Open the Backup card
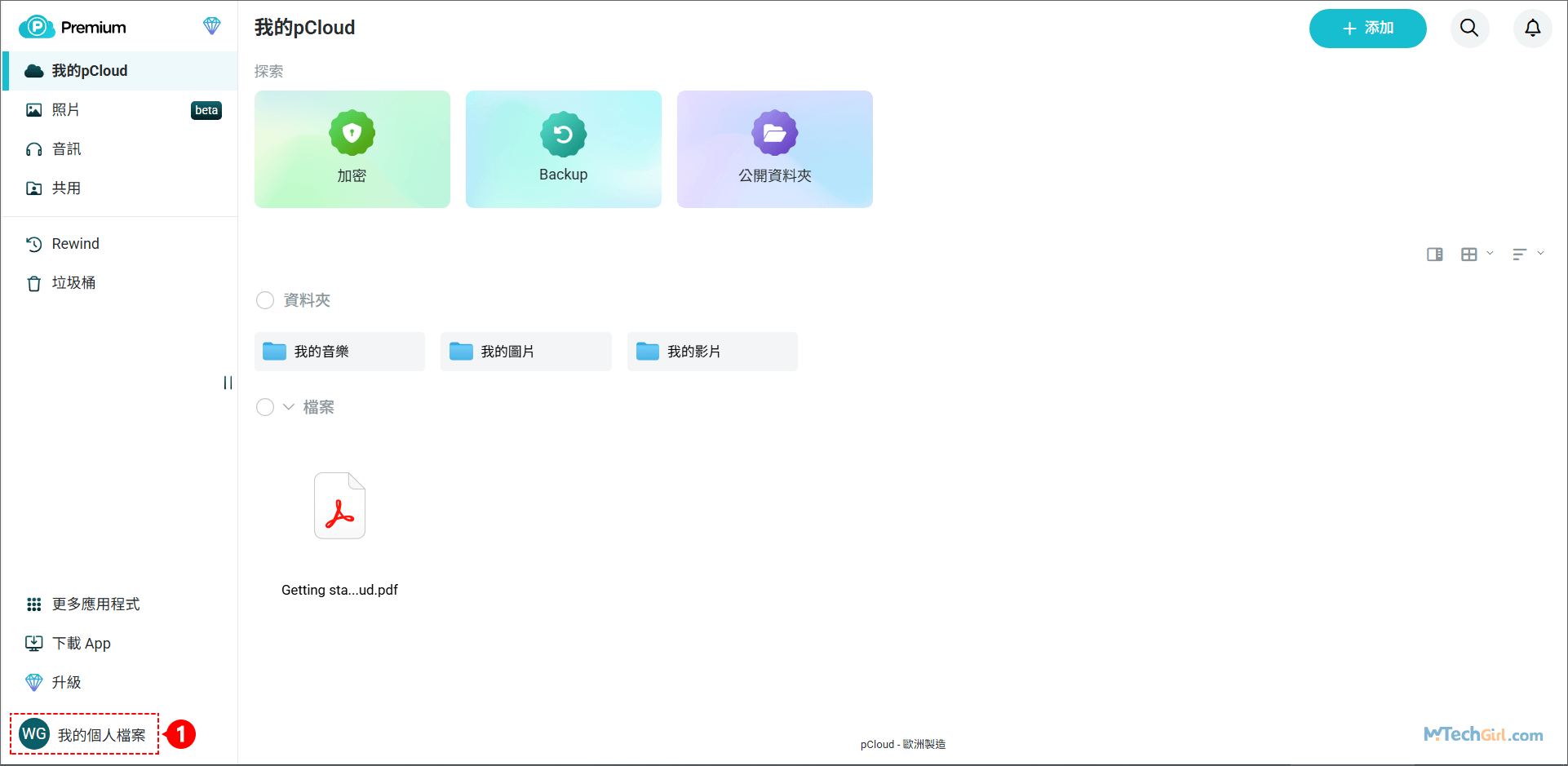Screen dimensions: 1568x766 click(564, 149)
